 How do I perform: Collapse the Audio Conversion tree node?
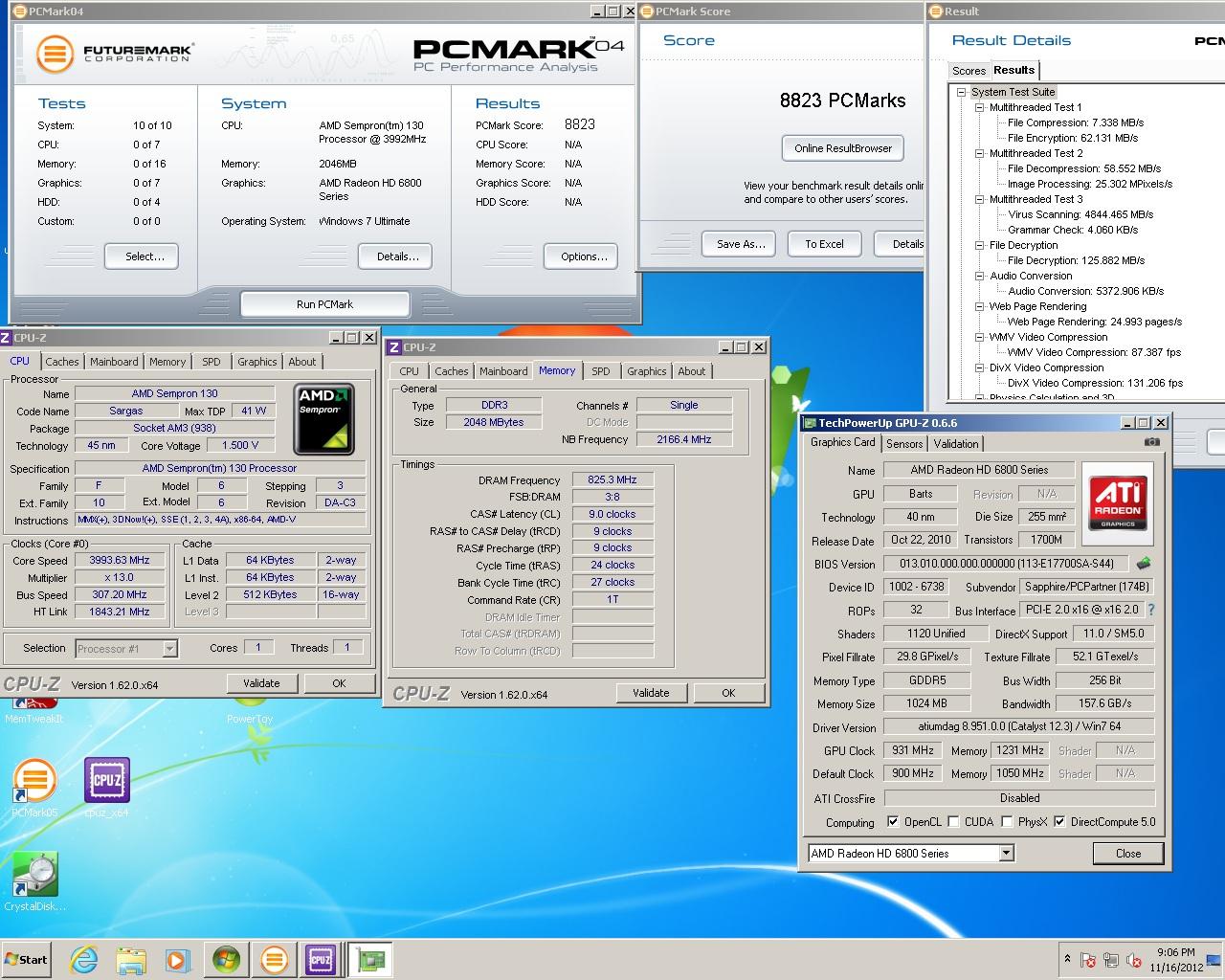[980, 276]
